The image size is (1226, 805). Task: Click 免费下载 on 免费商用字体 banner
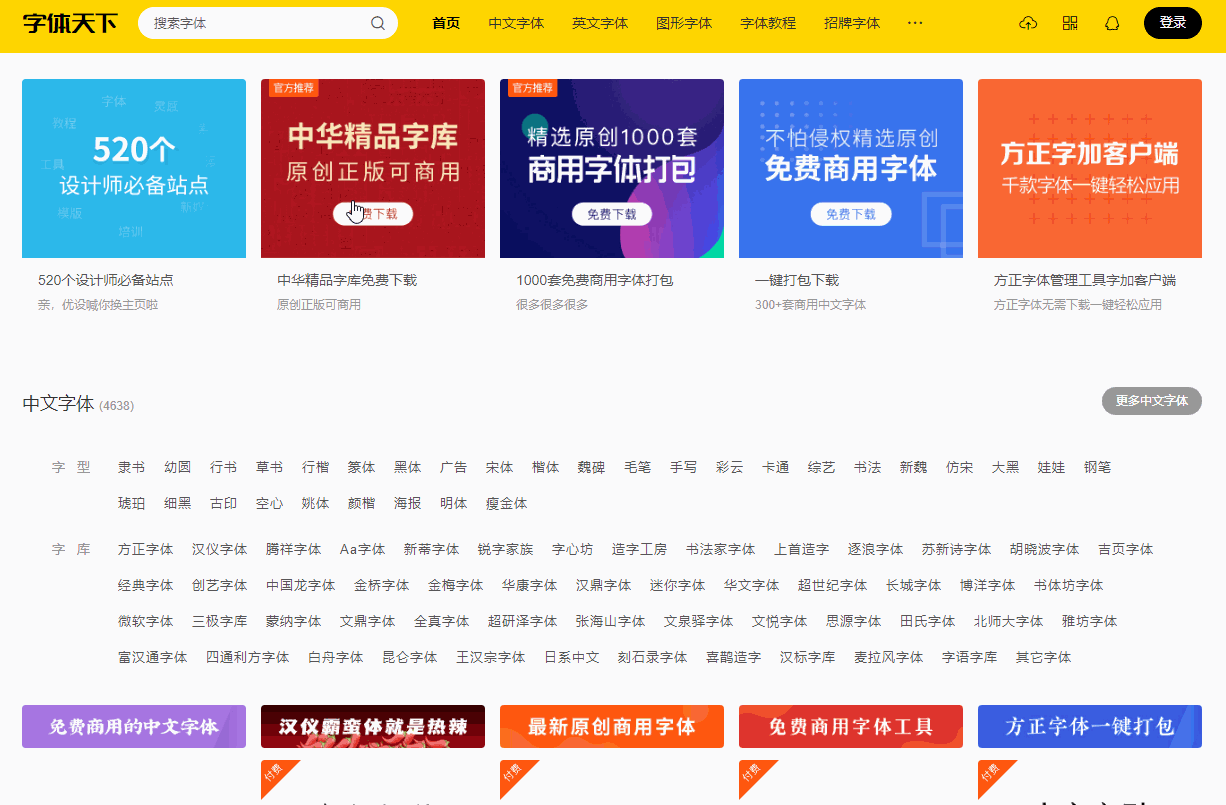point(850,214)
